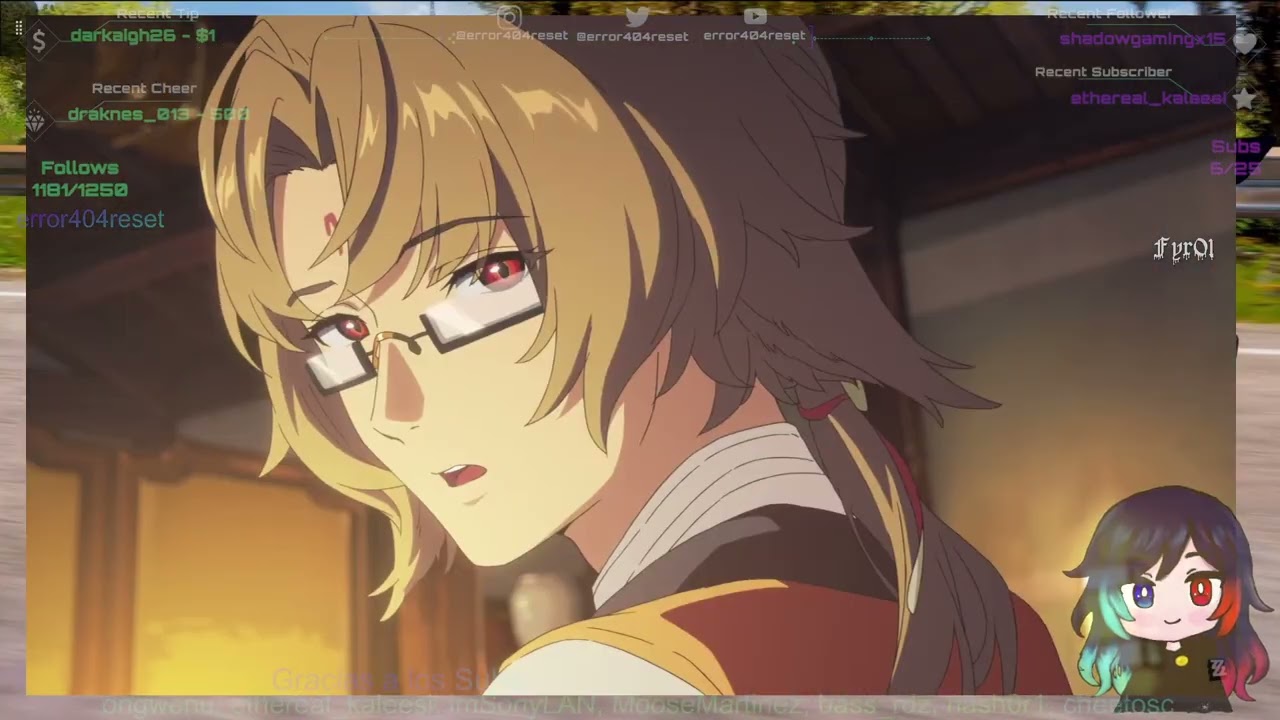Viewport: 1280px width, 720px height.
Task: Click the 'Follows 1181/1250' goal
Action: click(x=80, y=179)
